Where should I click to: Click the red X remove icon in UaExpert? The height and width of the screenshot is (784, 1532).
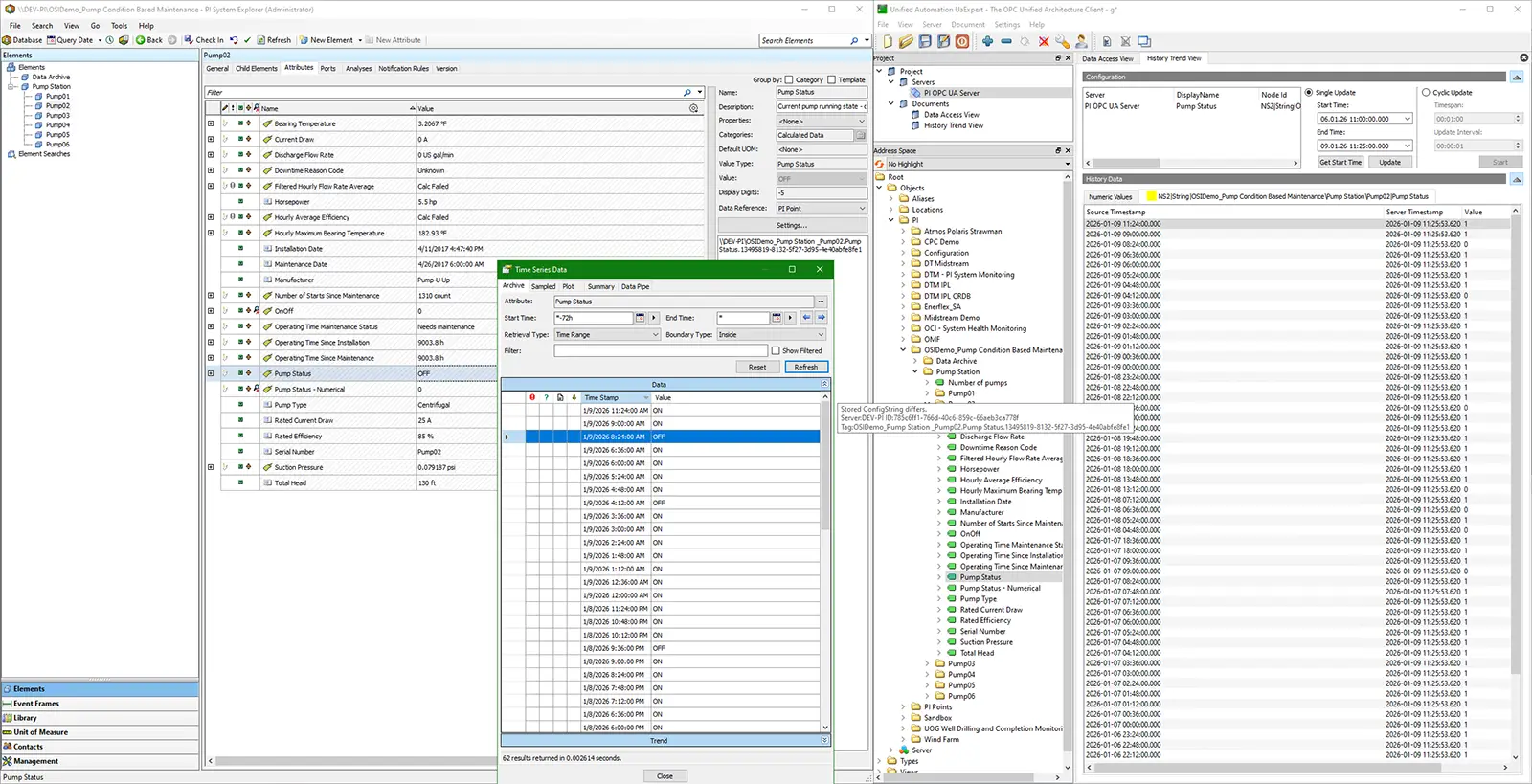[x=1044, y=41]
